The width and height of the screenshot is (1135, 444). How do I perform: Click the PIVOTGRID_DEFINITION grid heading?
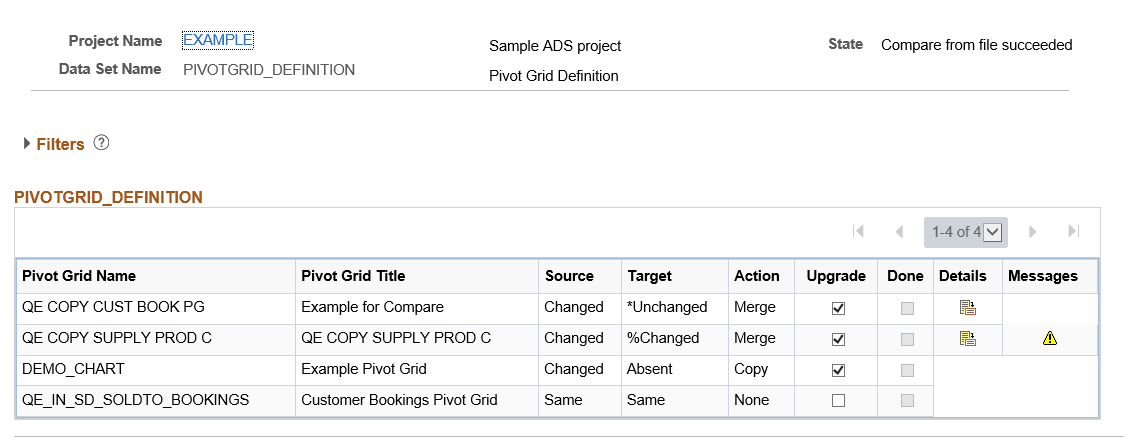[109, 197]
